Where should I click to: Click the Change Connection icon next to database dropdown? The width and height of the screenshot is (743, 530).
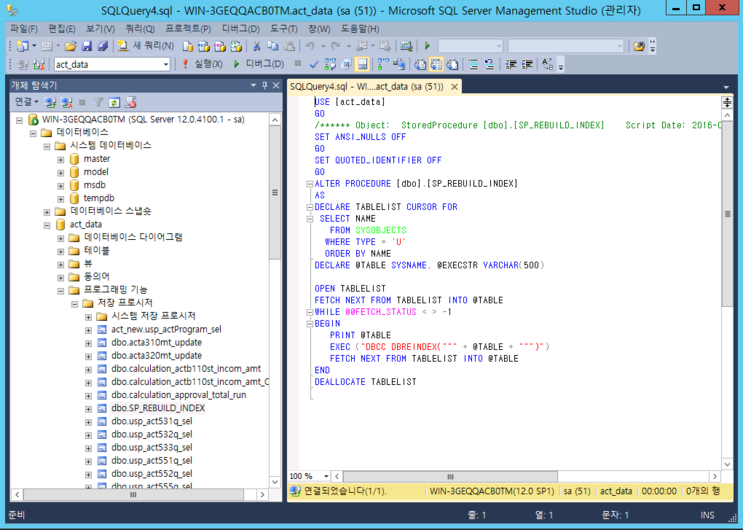tap(39, 64)
